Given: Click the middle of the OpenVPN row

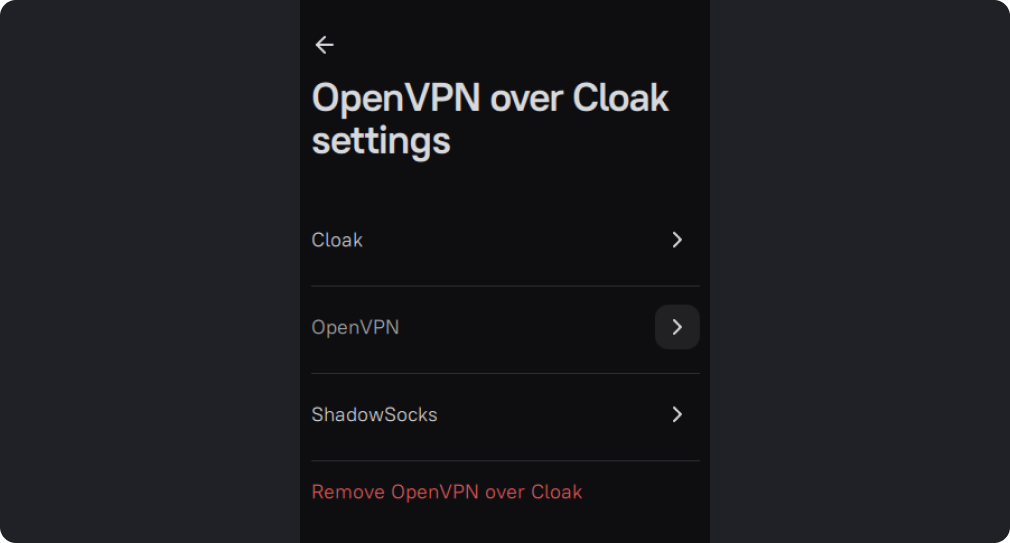Looking at the screenshot, I should coord(505,327).
